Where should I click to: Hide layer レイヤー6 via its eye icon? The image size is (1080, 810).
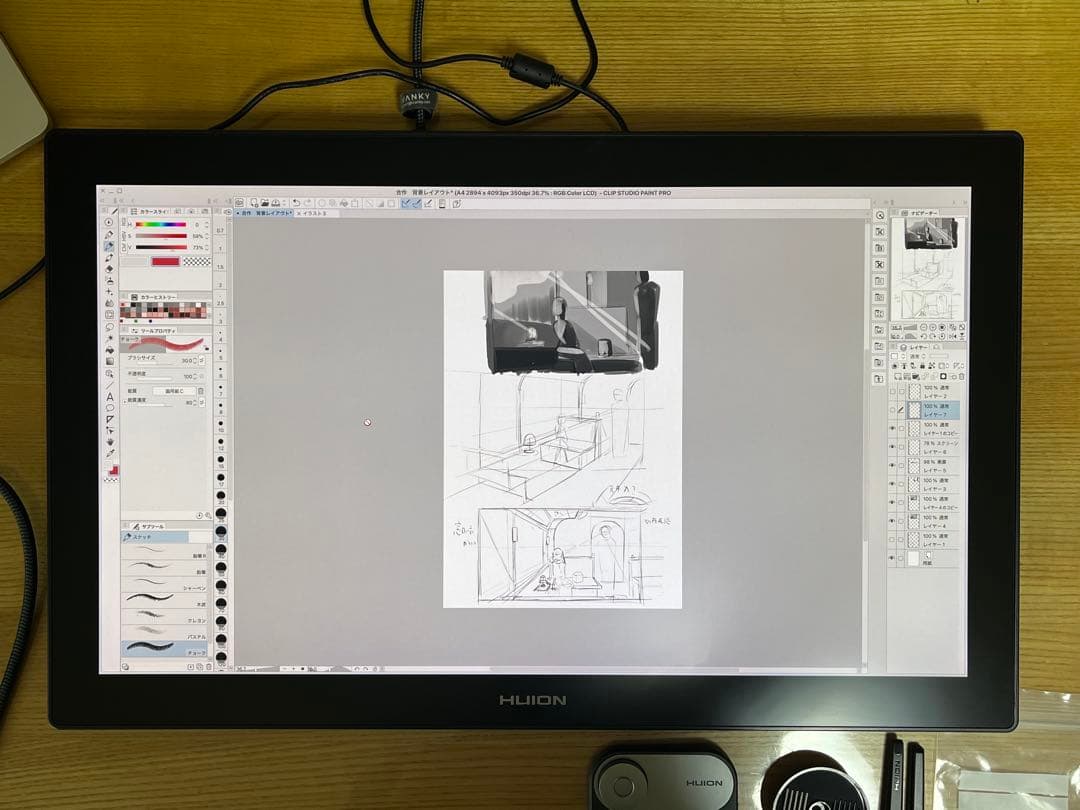point(892,446)
